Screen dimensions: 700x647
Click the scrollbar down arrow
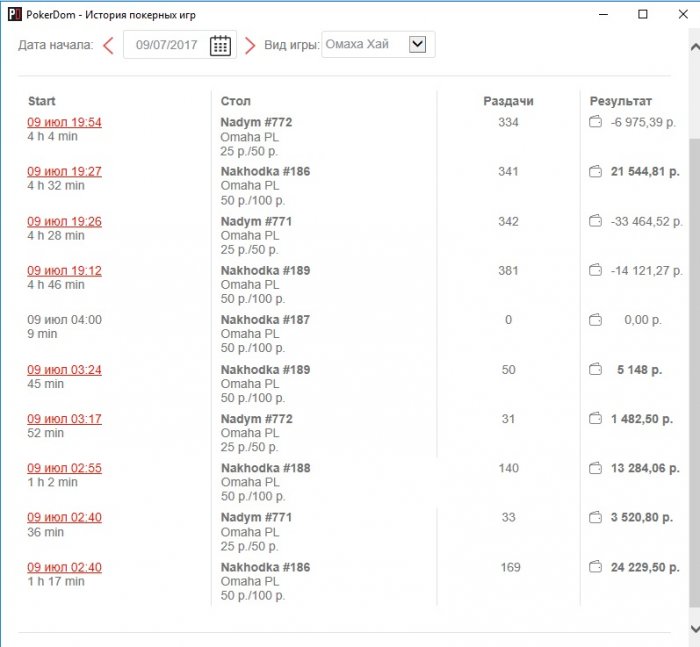click(695, 629)
